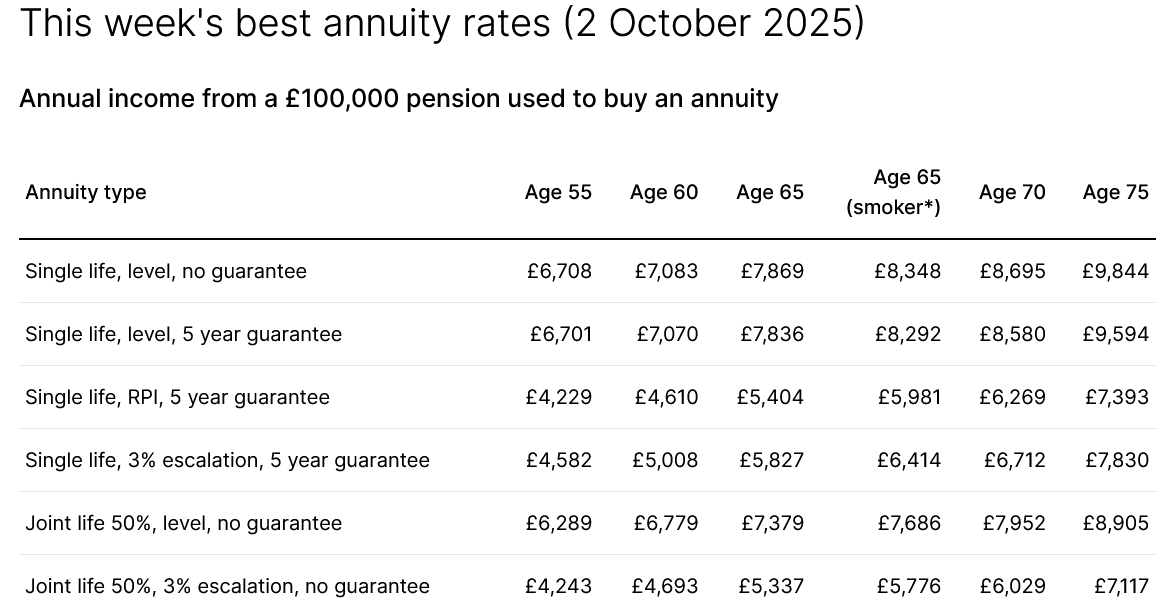
Task: Click the 'Age 65 (smoker*)' column header
Action: (x=893, y=192)
